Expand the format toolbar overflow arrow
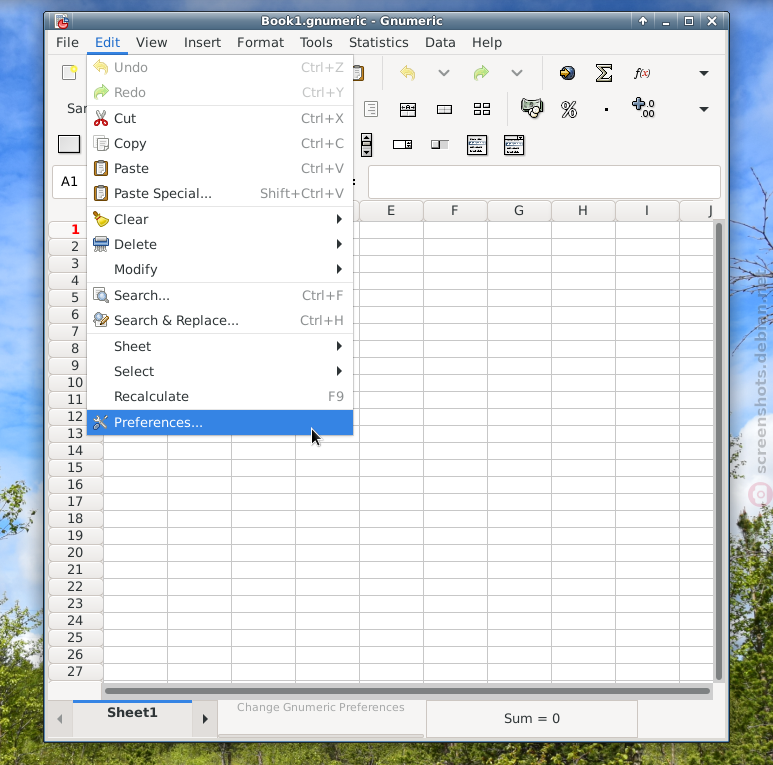The width and height of the screenshot is (773, 765). (x=703, y=109)
